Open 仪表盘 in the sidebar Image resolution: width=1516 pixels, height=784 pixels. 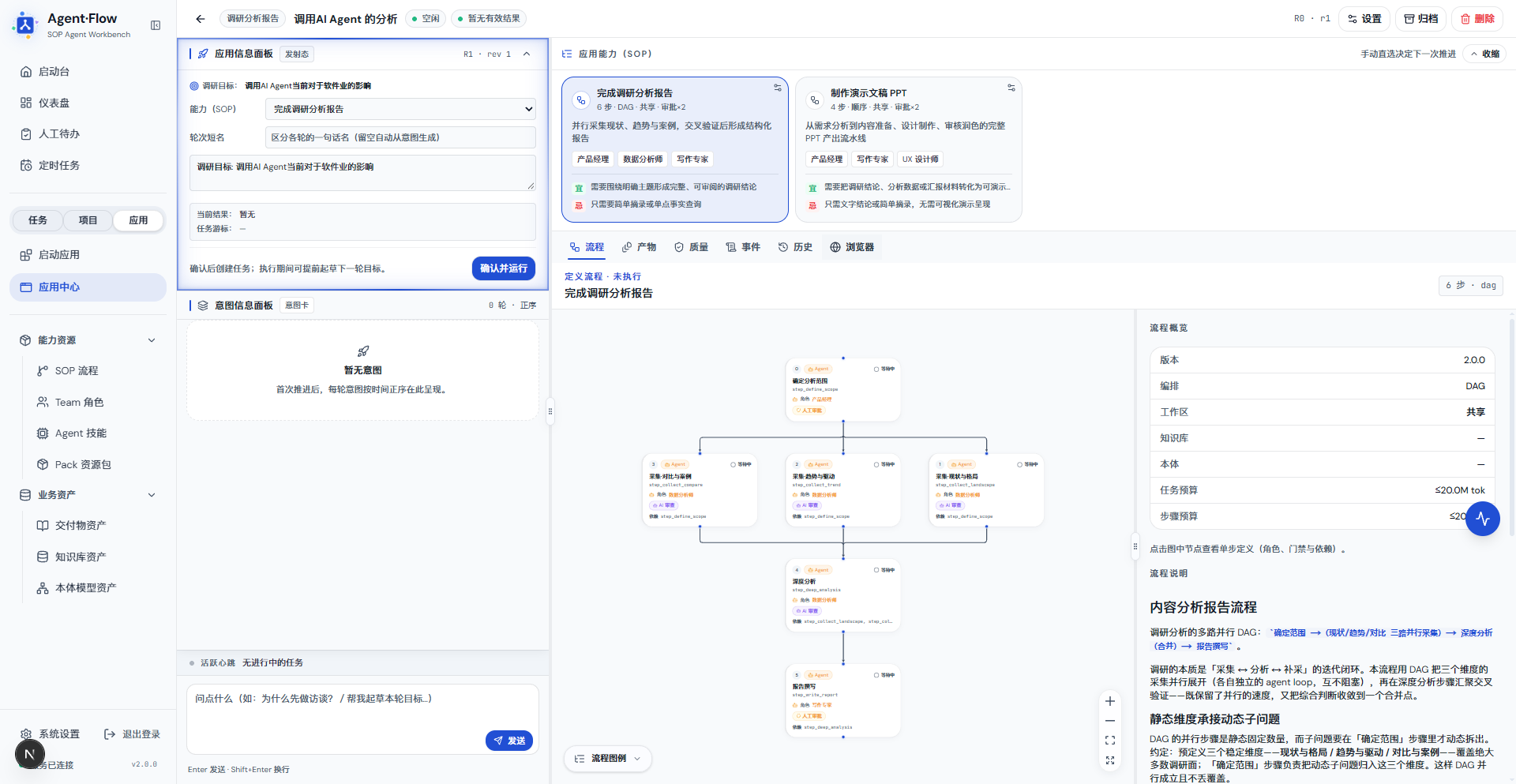[x=88, y=103]
